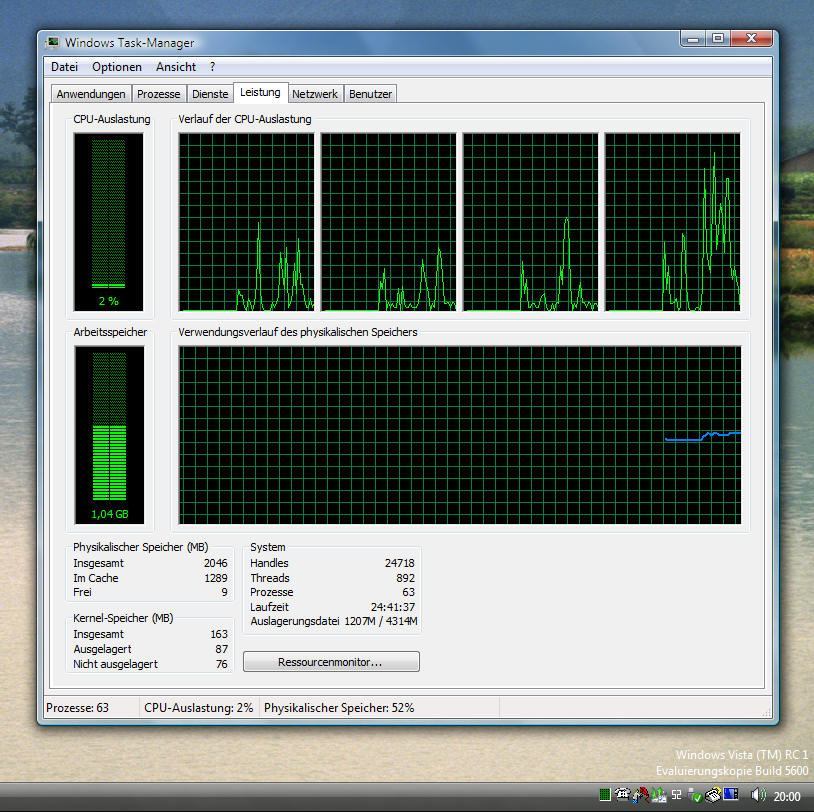Close the Task-Manager window
814x812 pixels.
pyautogui.click(x=752, y=38)
